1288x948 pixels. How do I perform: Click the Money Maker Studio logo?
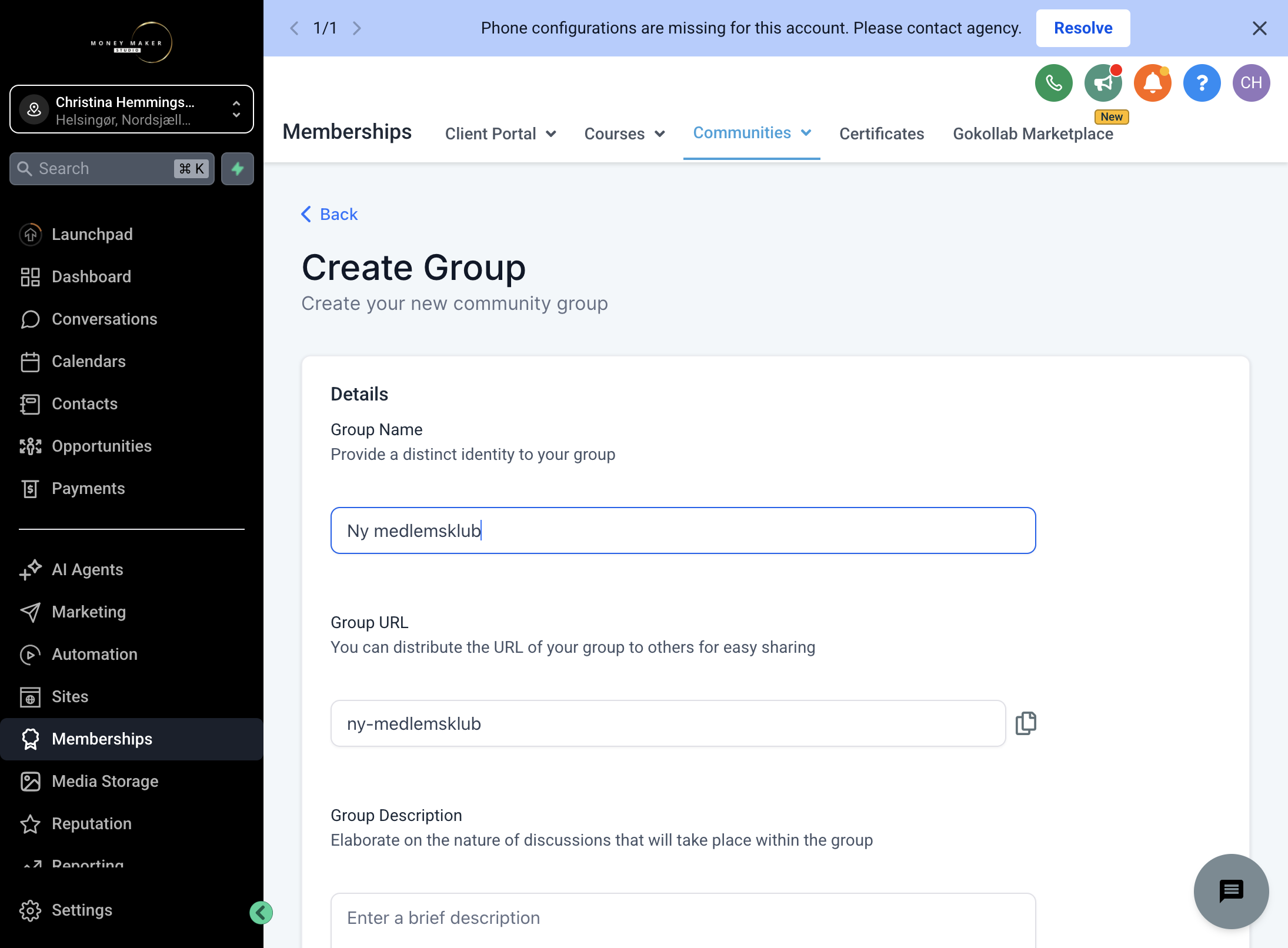click(x=132, y=42)
